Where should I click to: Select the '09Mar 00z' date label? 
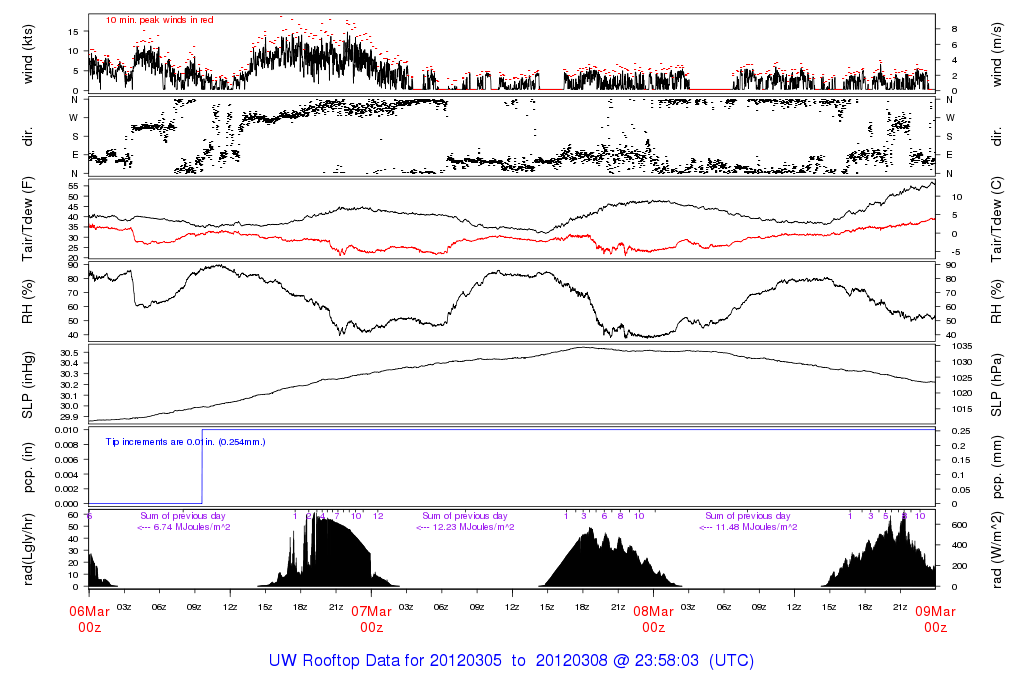935,619
